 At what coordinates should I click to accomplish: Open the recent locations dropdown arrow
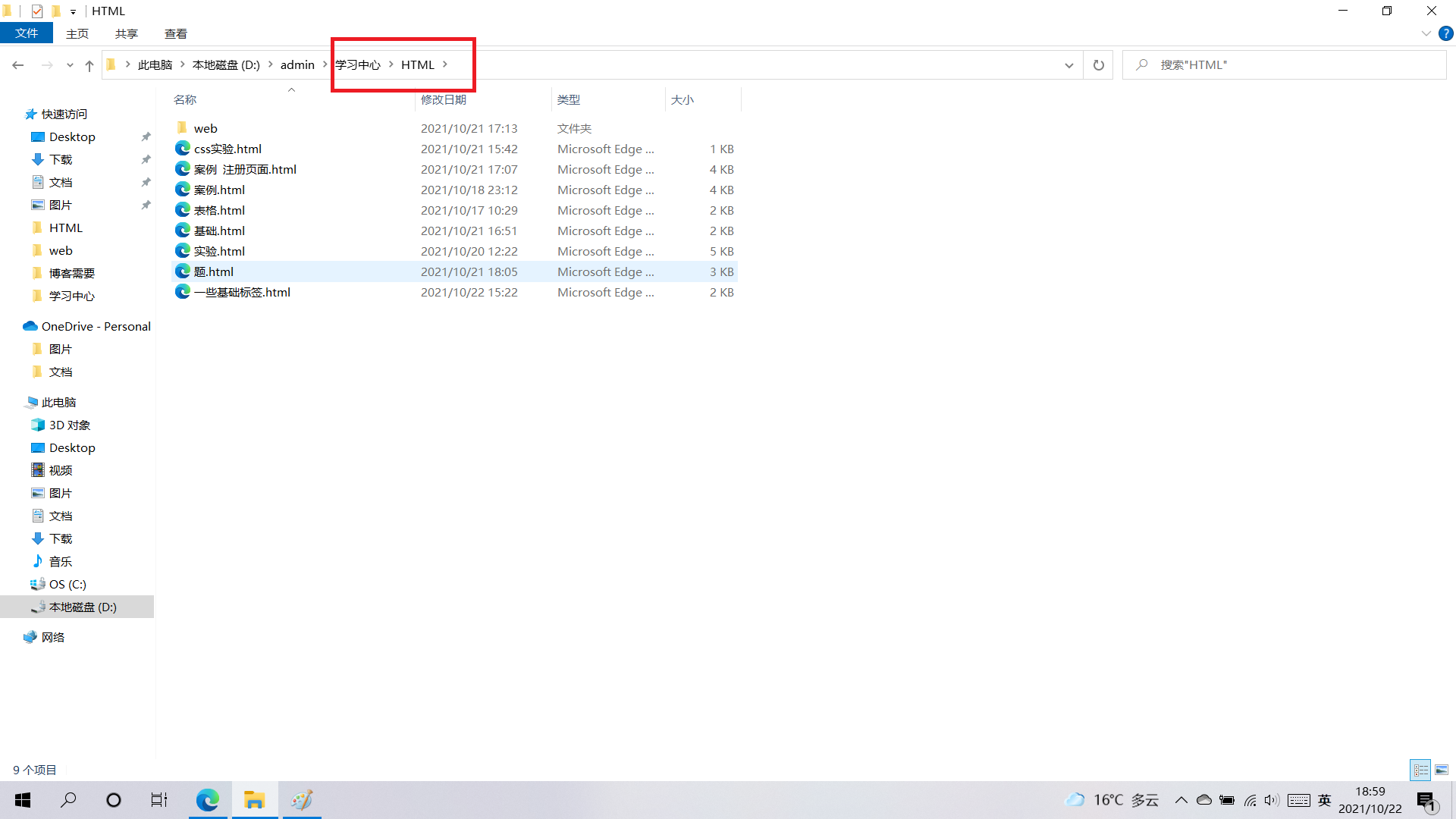(x=70, y=65)
